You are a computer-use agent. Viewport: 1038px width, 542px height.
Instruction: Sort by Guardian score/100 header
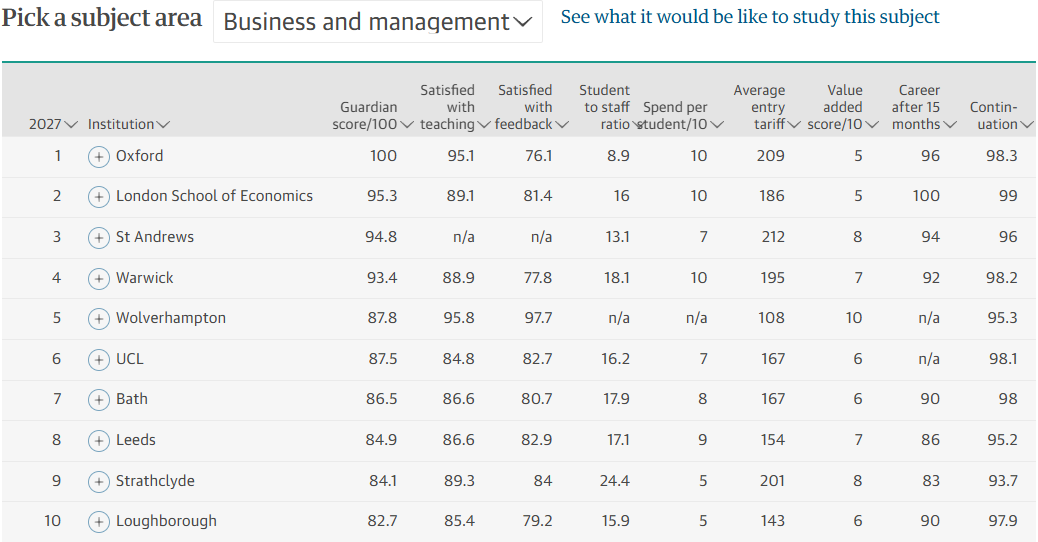click(373, 116)
